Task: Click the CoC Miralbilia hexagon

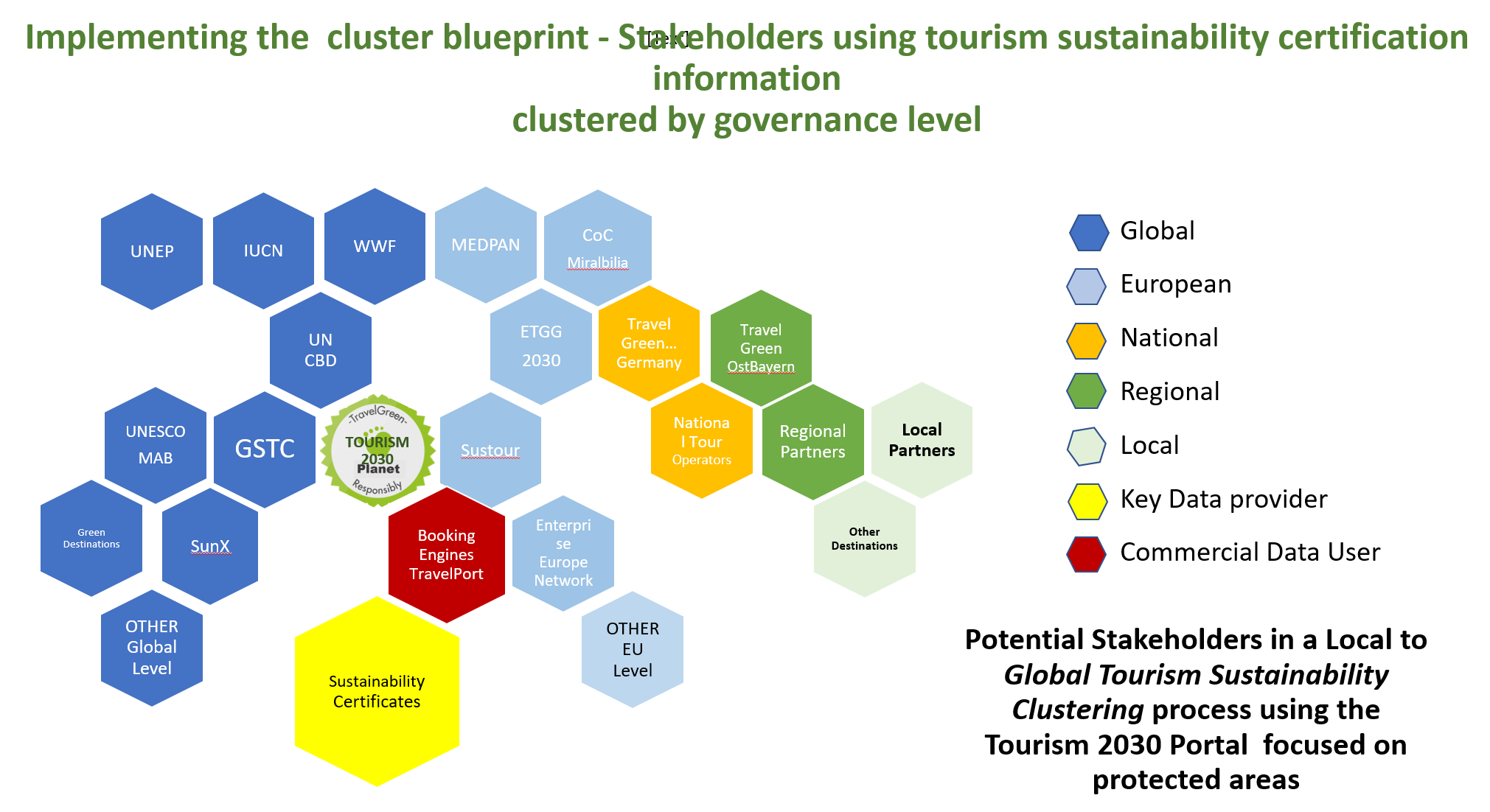Action: (598, 248)
